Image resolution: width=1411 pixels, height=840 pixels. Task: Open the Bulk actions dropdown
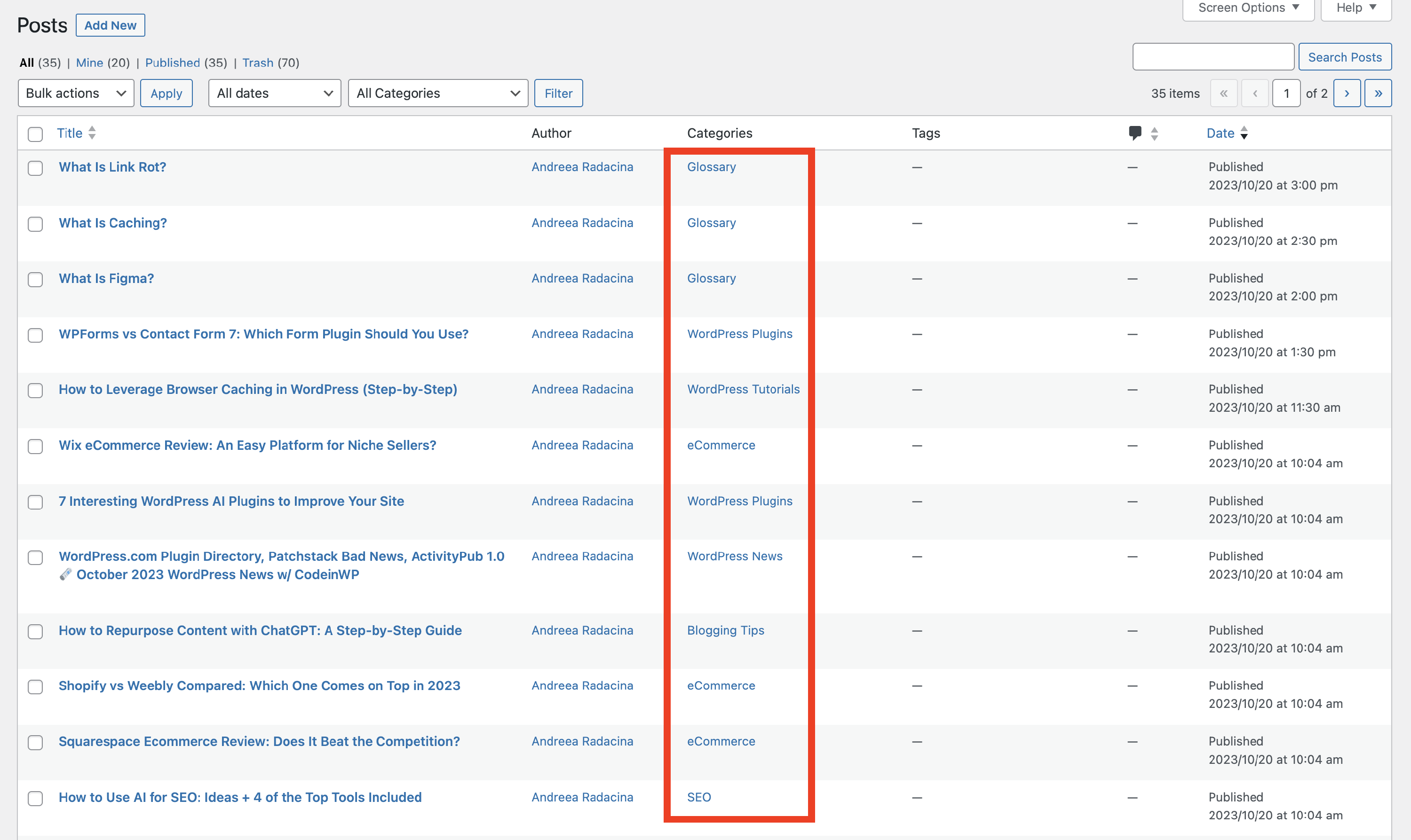pyautogui.click(x=76, y=94)
